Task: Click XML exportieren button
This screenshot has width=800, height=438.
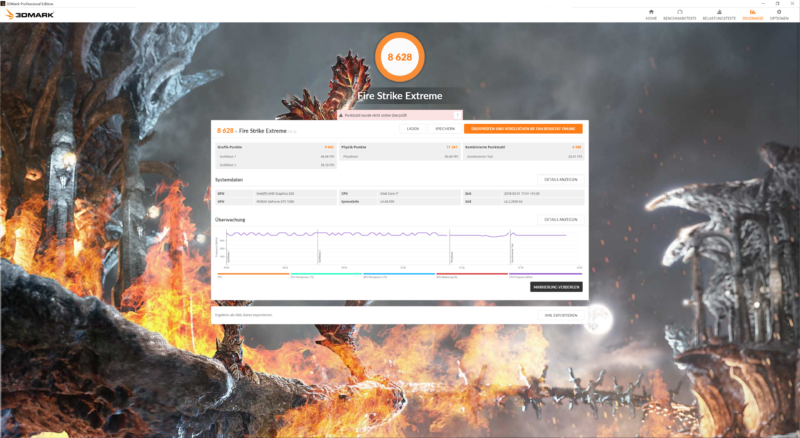Action: click(x=561, y=315)
